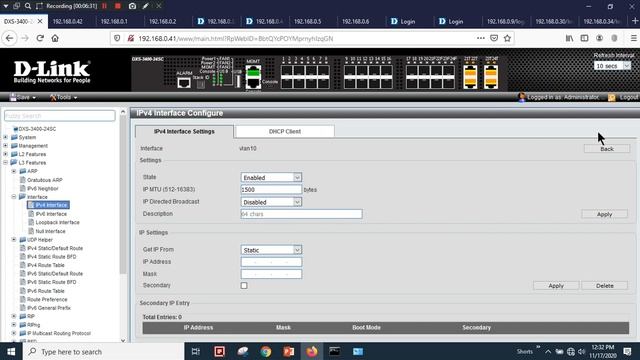Image resolution: width=640 pixels, height=360 pixels.
Task: Expand the Management tree node
Action: tap(6, 146)
